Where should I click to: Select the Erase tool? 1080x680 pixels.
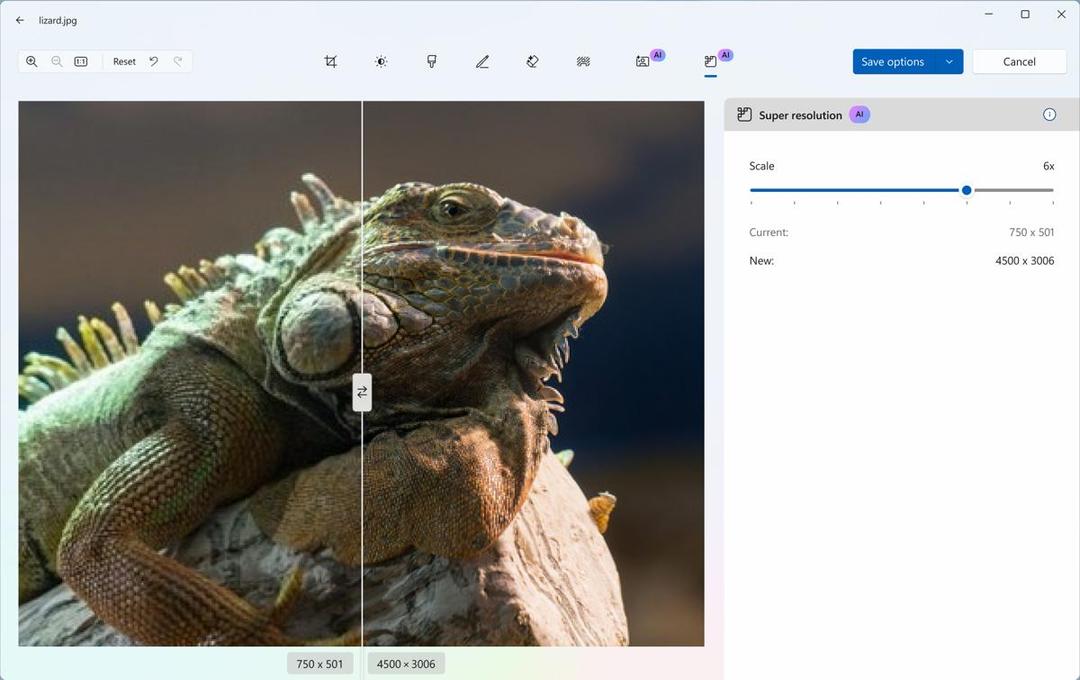point(532,61)
